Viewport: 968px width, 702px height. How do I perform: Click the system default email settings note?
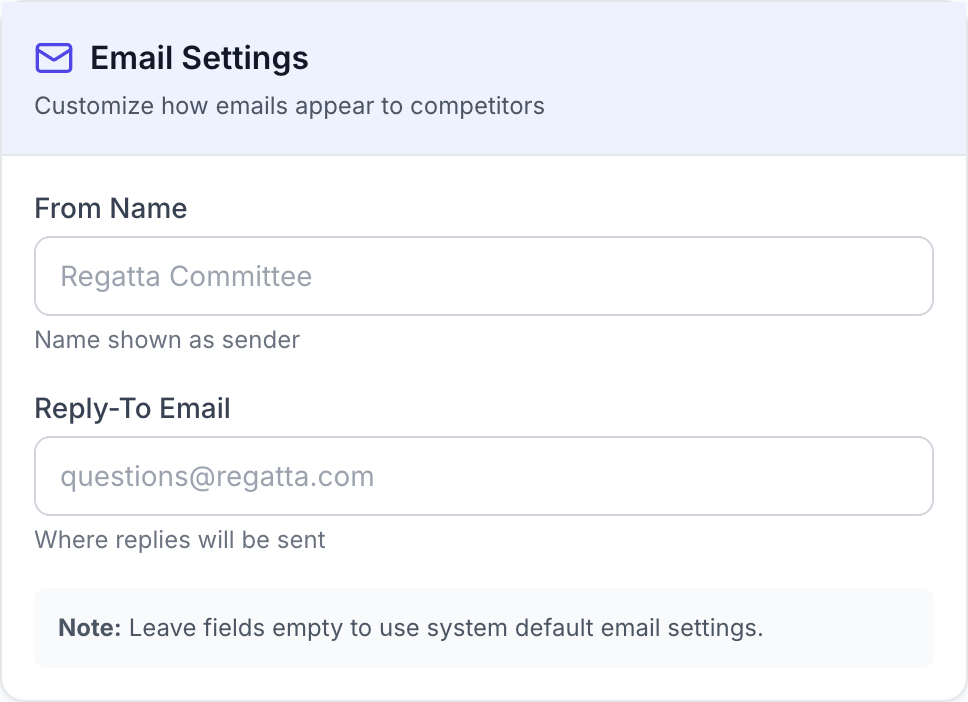pyautogui.click(x=446, y=628)
